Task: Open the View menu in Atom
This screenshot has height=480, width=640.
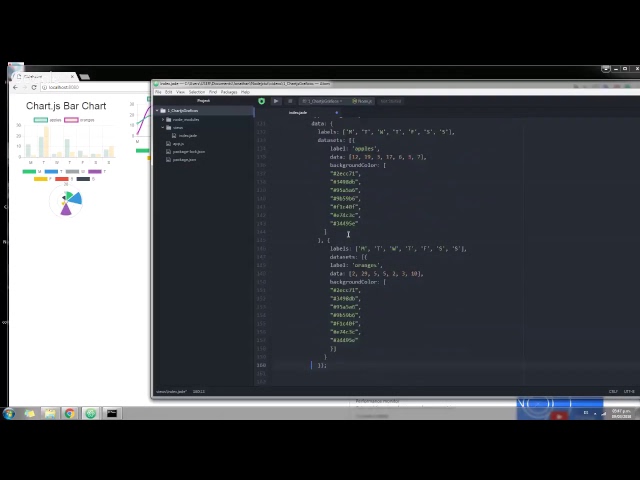Action: [x=180, y=92]
